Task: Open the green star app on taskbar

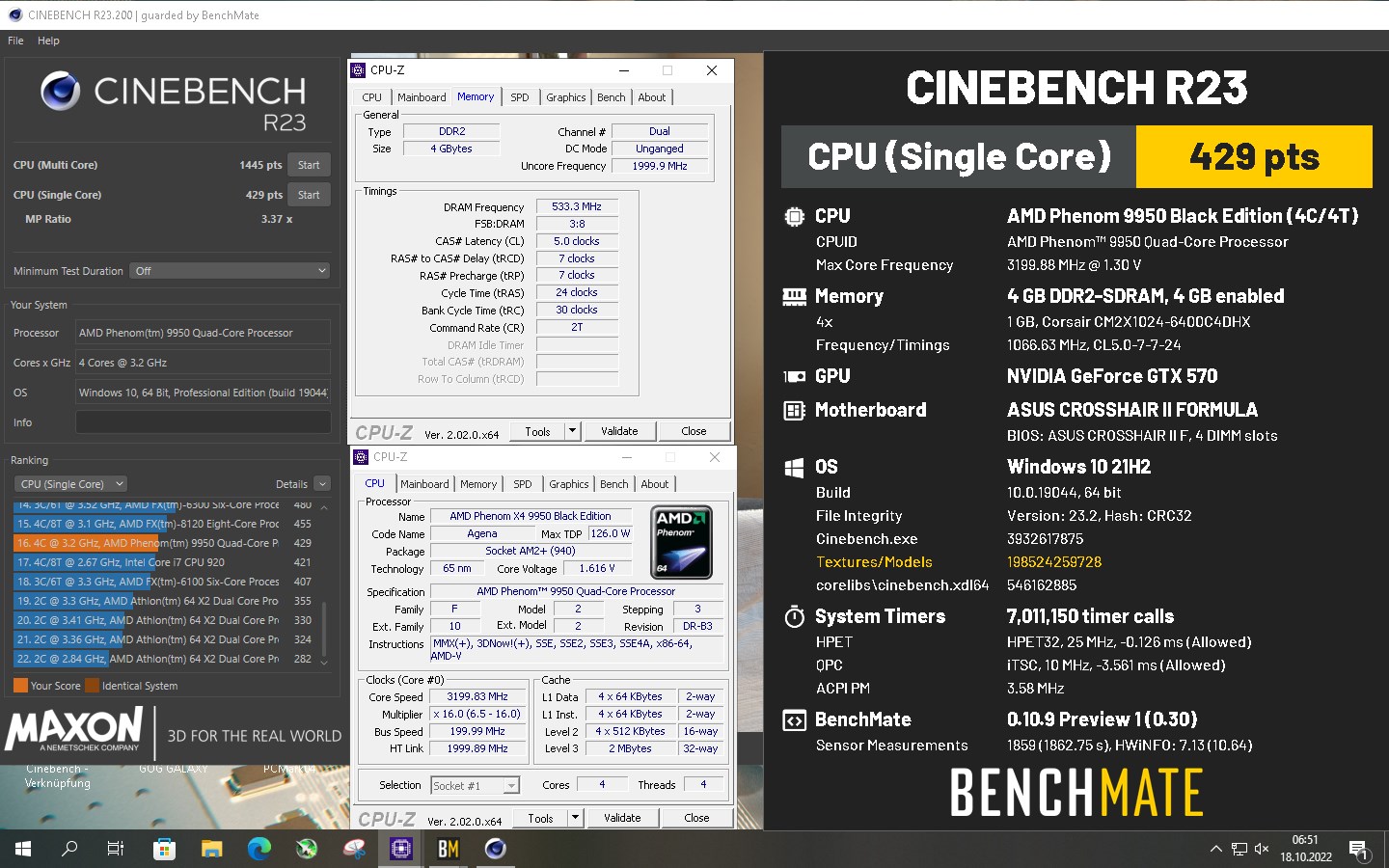Action: pyautogui.click(x=307, y=849)
